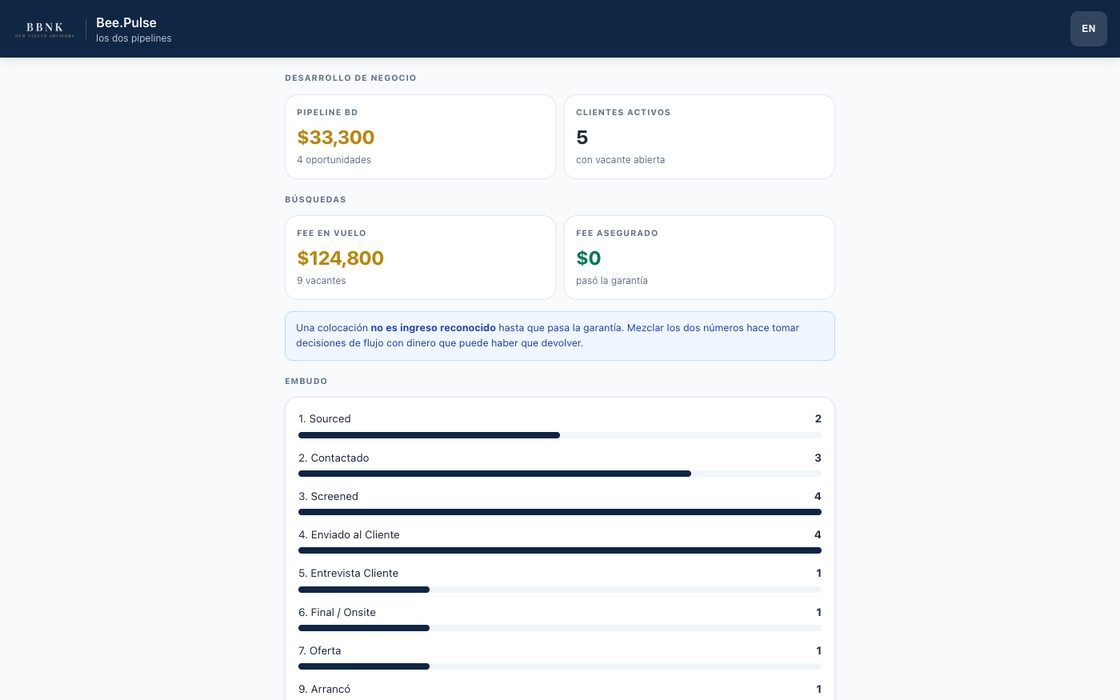Open the Pipeline BD card
Viewport: 1120px width, 700px height.
click(420, 136)
